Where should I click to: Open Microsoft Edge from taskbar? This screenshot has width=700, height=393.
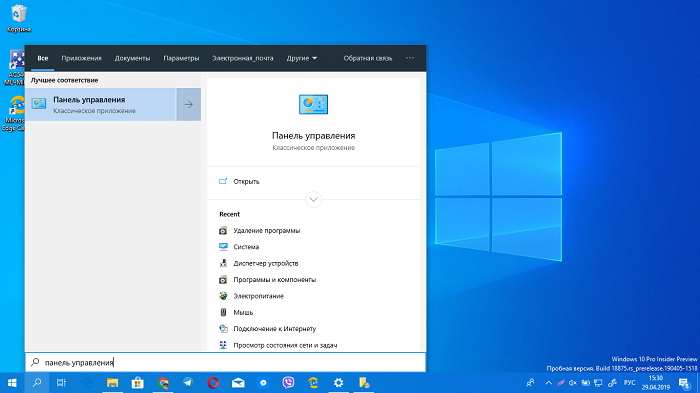pos(88,383)
